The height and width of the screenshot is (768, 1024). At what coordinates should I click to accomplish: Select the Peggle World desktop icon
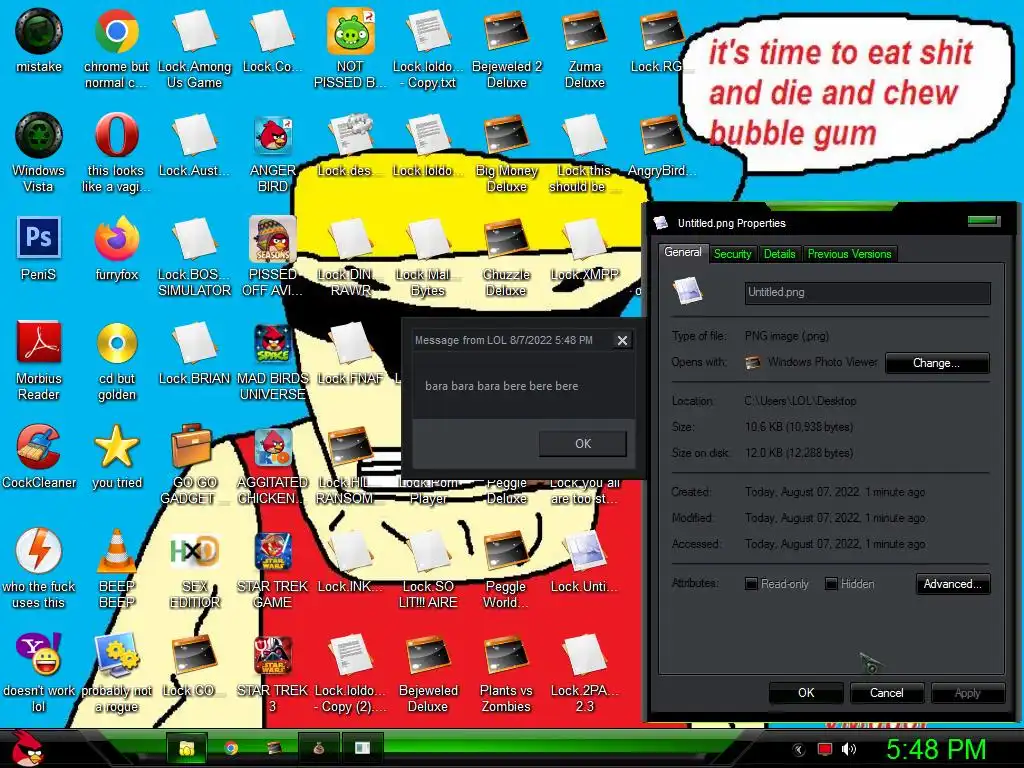(x=506, y=551)
